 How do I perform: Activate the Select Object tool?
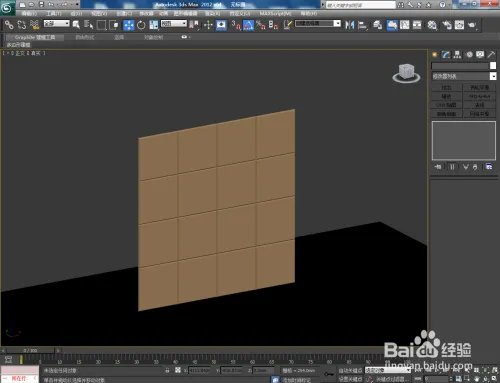76,25
